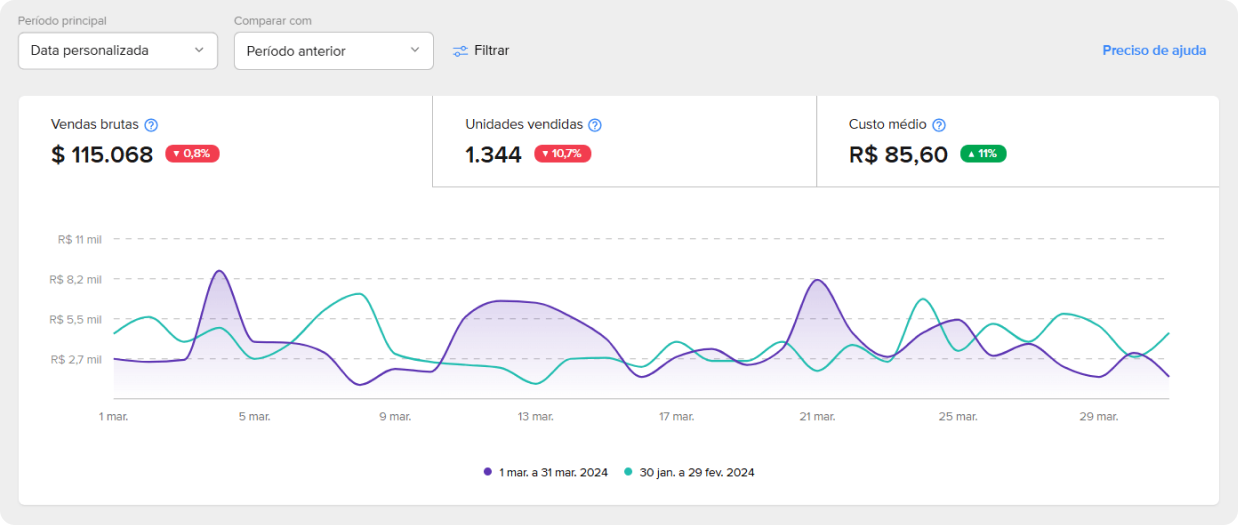The height and width of the screenshot is (525, 1238).
Task: Click the purple legend dot for March 2024
Action: click(488, 472)
